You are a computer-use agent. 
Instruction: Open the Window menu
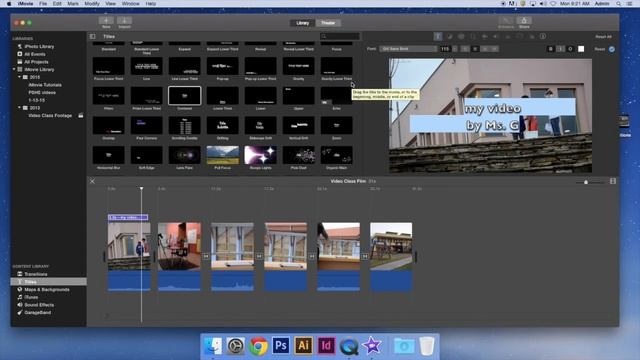(131, 3)
